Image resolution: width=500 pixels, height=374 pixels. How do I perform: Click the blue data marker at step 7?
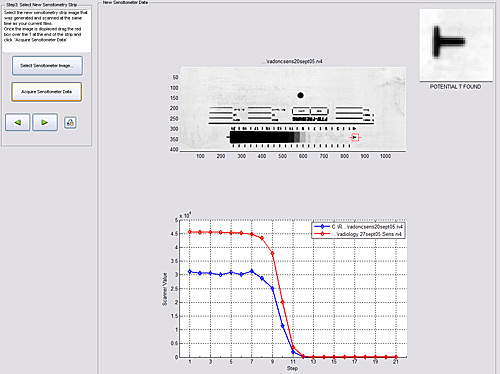click(x=252, y=271)
